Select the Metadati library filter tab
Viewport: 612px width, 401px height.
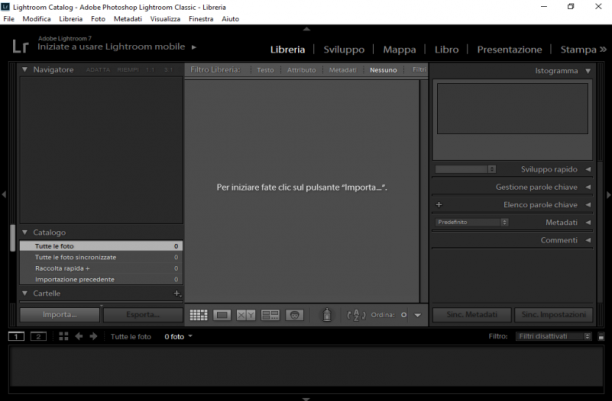tap(342, 70)
